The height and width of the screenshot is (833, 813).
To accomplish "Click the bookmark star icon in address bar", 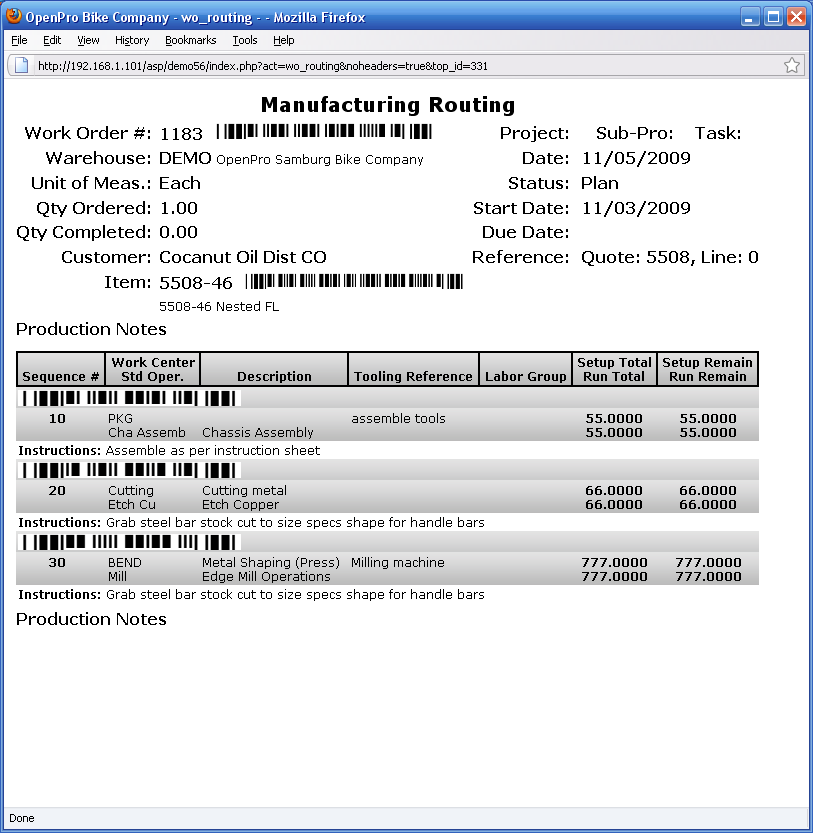I will point(791,65).
